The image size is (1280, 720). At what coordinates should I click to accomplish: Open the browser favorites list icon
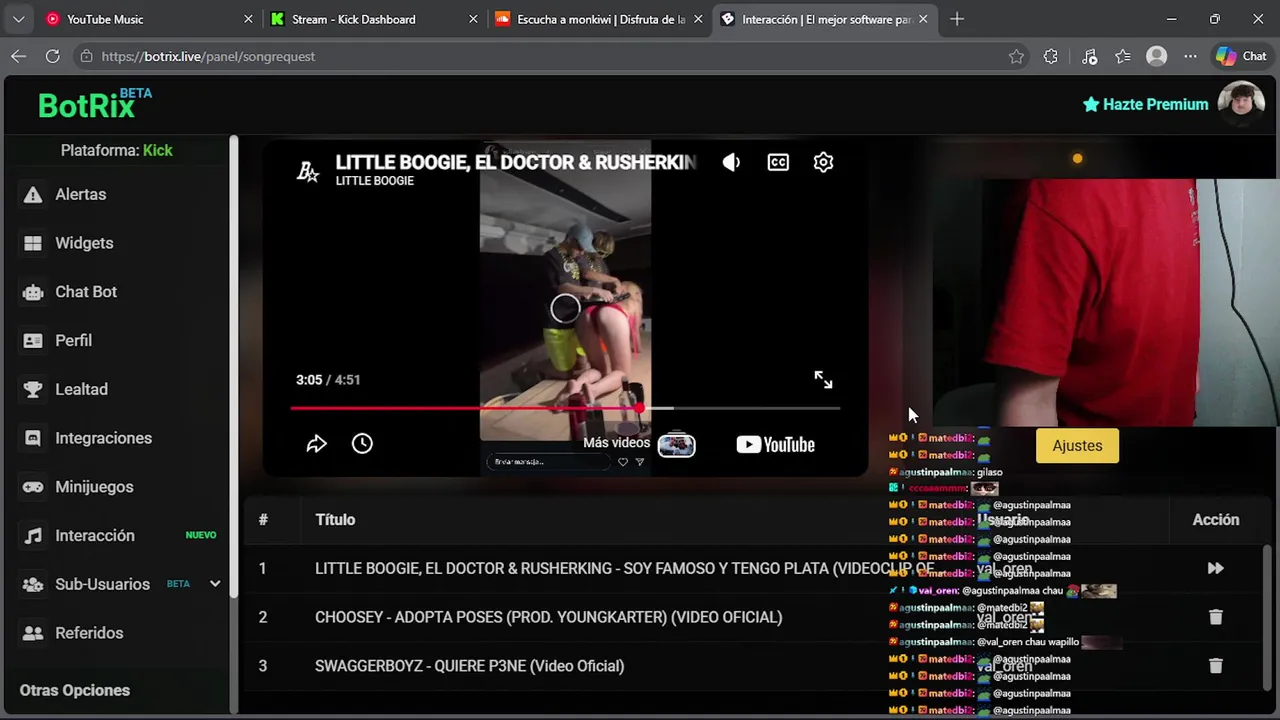pyautogui.click(x=1123, y=57)
